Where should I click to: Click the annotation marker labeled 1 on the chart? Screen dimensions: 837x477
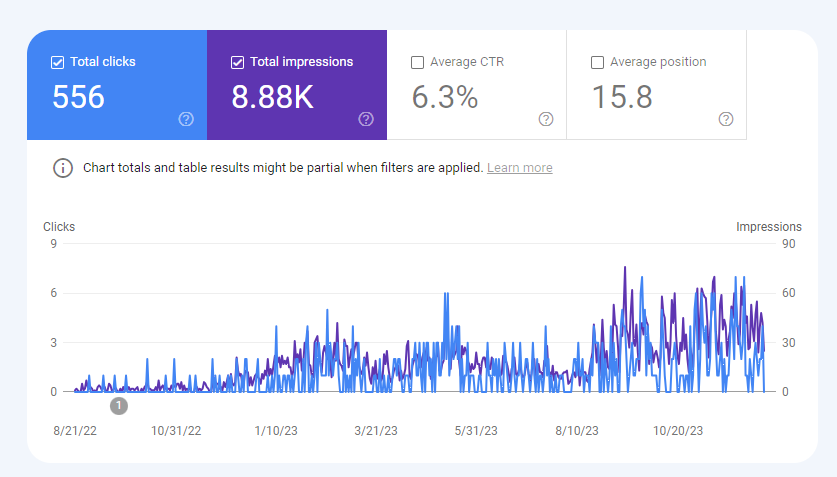(119, 406)
